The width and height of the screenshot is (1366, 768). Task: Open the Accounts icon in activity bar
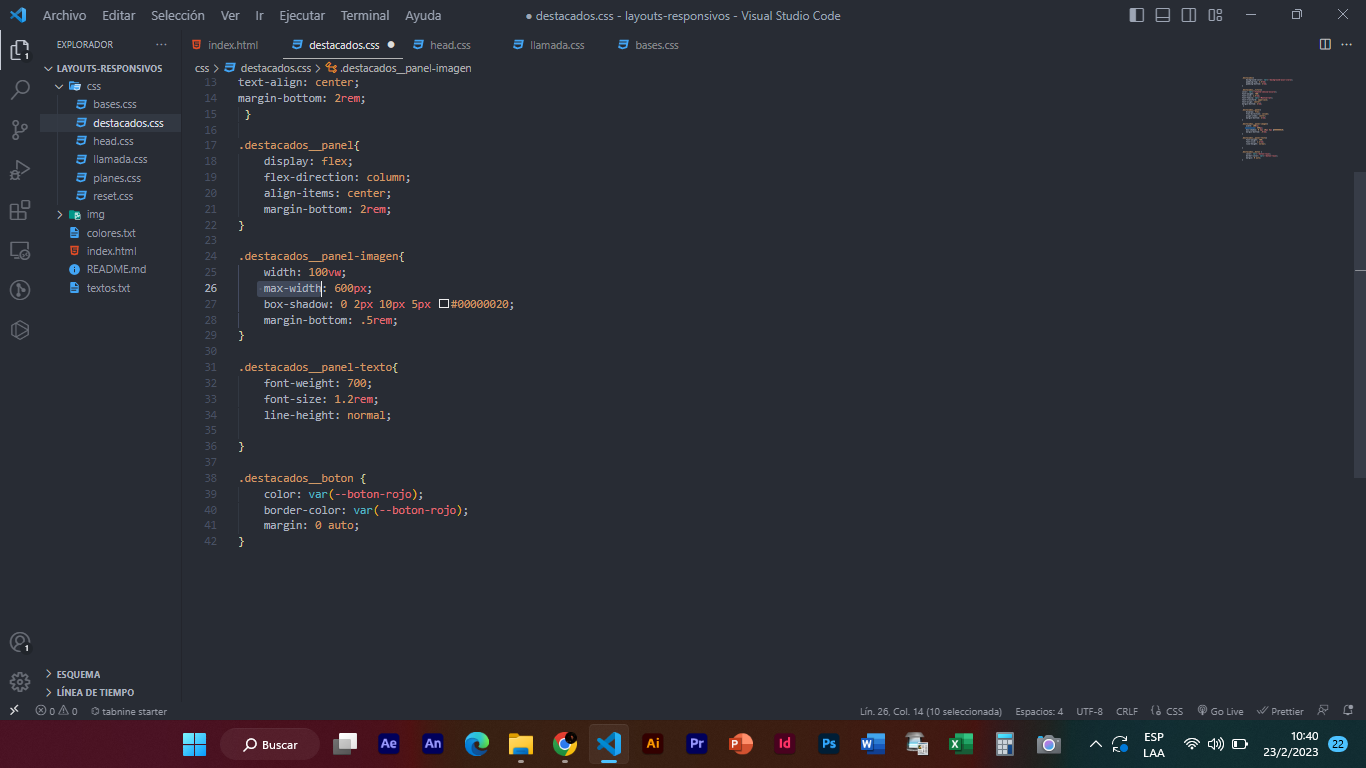19,642
